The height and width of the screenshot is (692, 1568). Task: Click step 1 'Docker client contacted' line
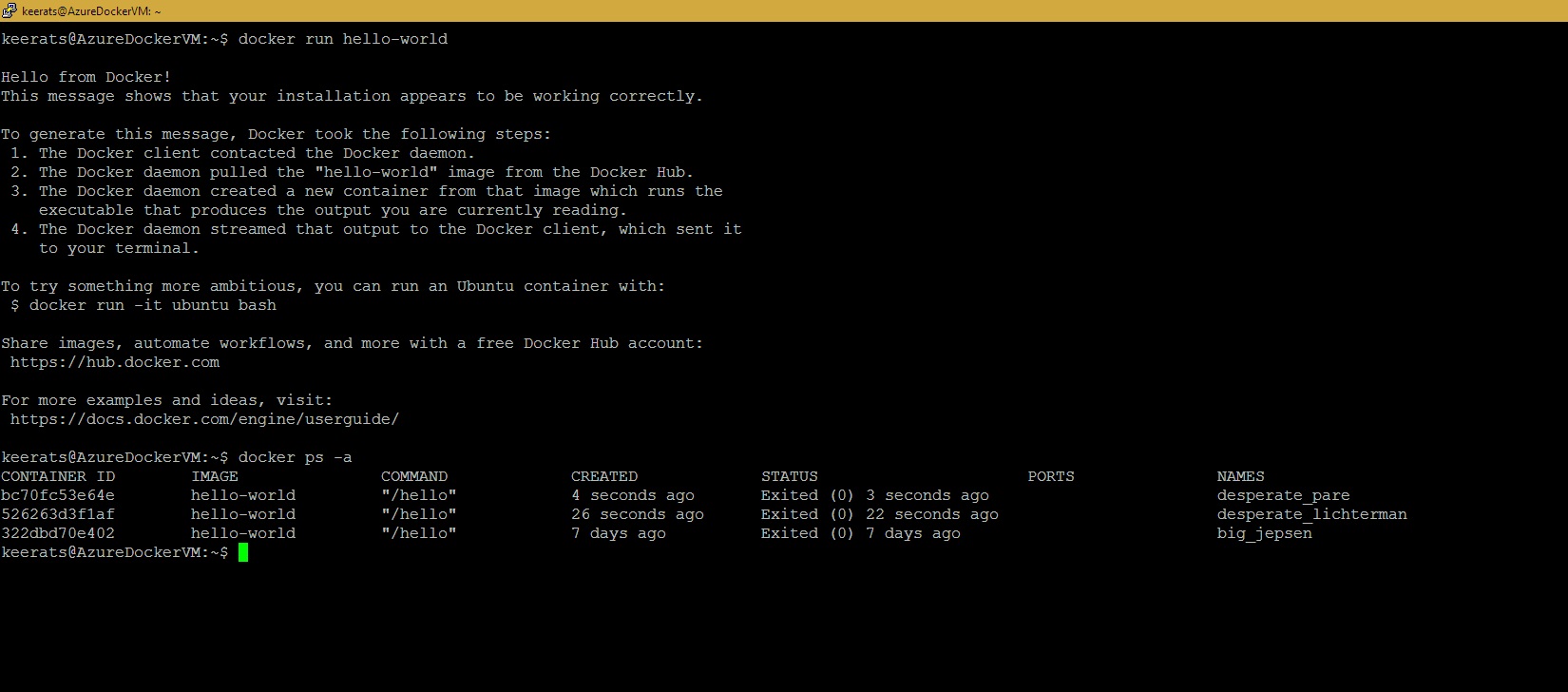coord(243,153)
